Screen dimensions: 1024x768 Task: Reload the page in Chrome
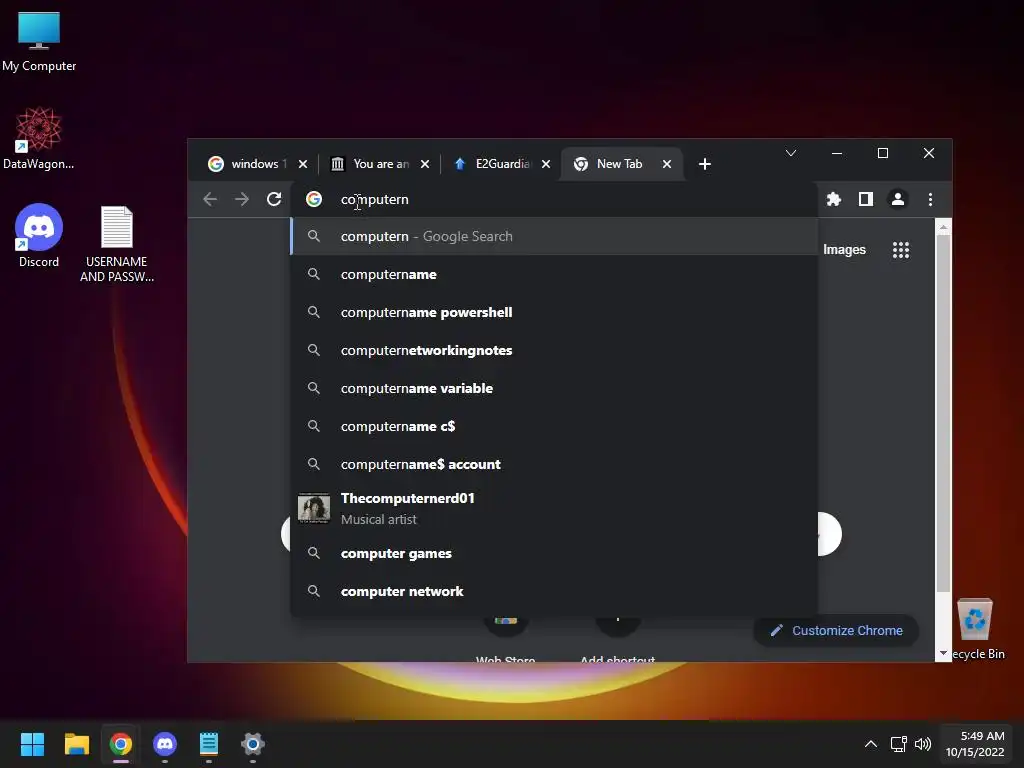coord(274,199)
